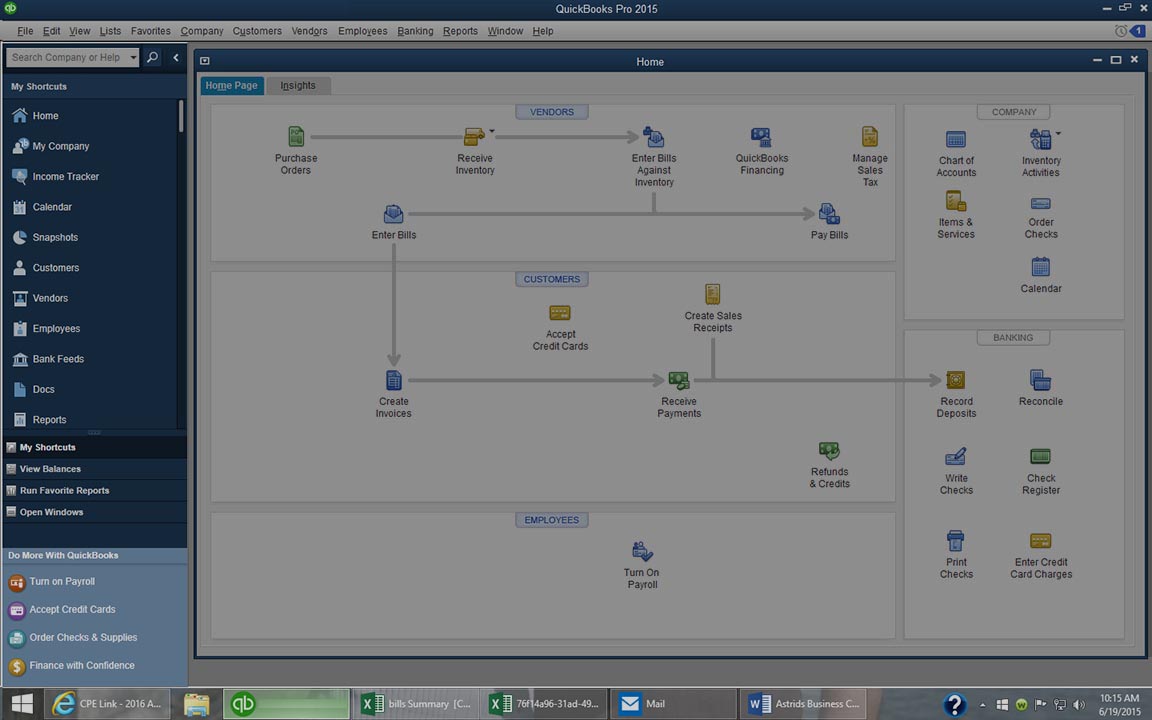The image size is (1152, 720).
Task: Open Chart of Accounts icon
Action: click(956, 140)
